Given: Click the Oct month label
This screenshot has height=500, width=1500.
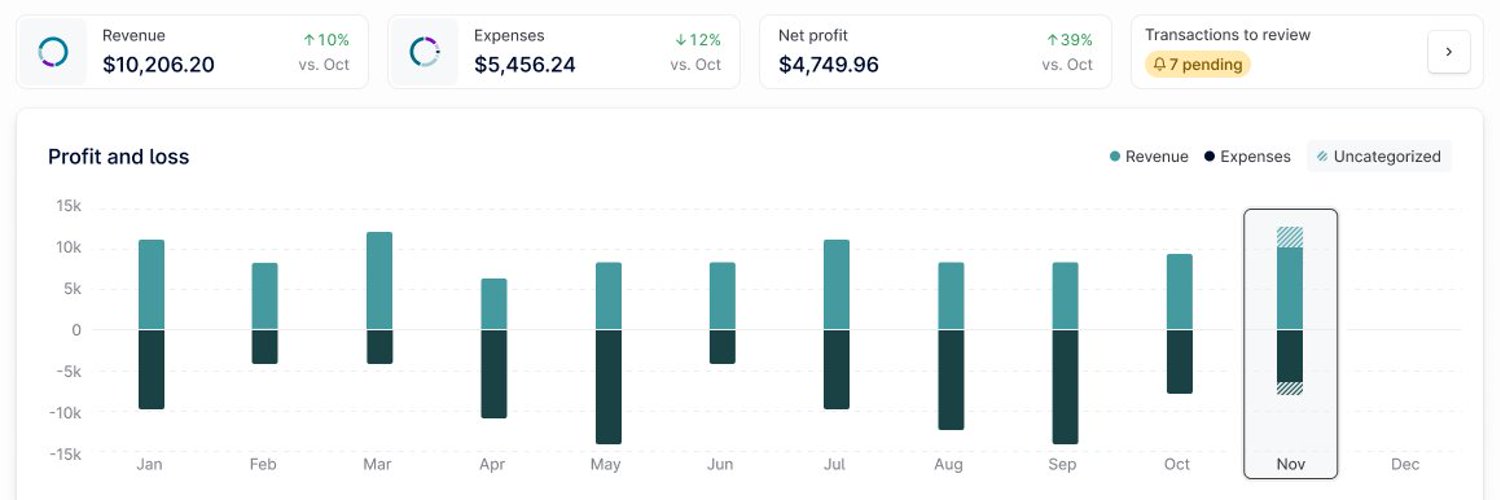Looking at the screenshot, I should pos(1177,464).
